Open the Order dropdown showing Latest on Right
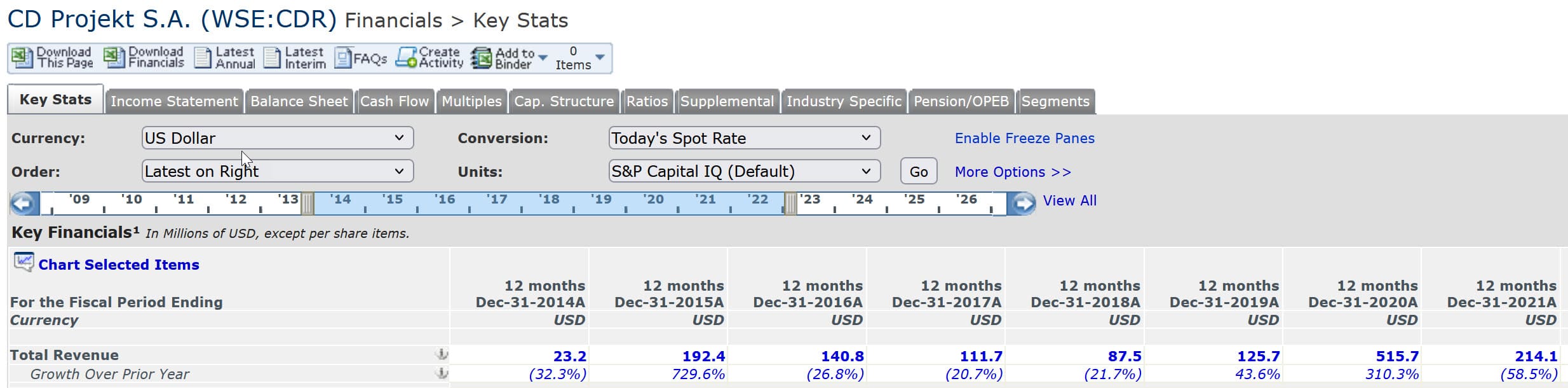 tap(277, 171)
